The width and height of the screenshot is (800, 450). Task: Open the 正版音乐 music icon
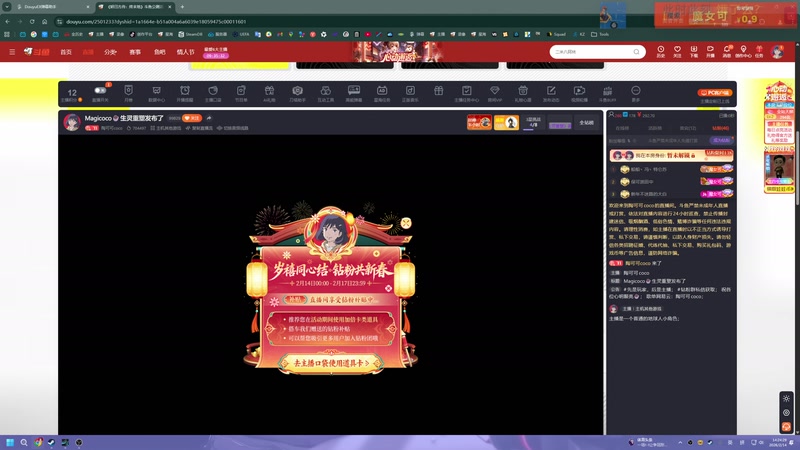click(410, 90)
